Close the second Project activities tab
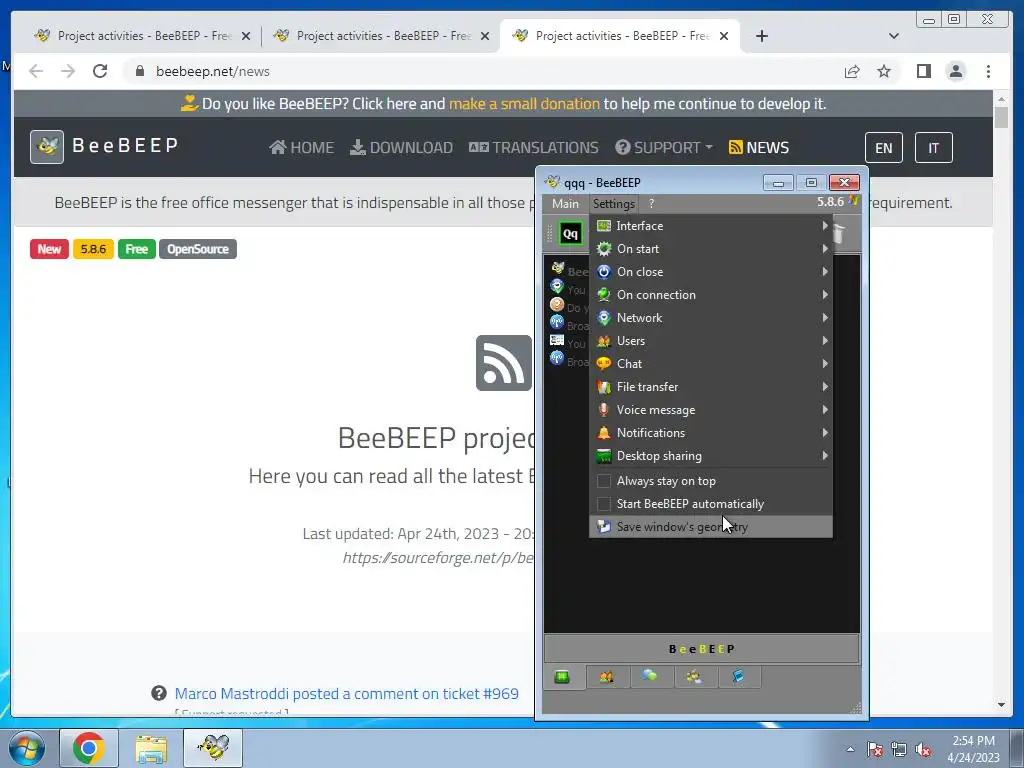The width and height of the screenshot is (1024, 768). click(x=485, y=36)
